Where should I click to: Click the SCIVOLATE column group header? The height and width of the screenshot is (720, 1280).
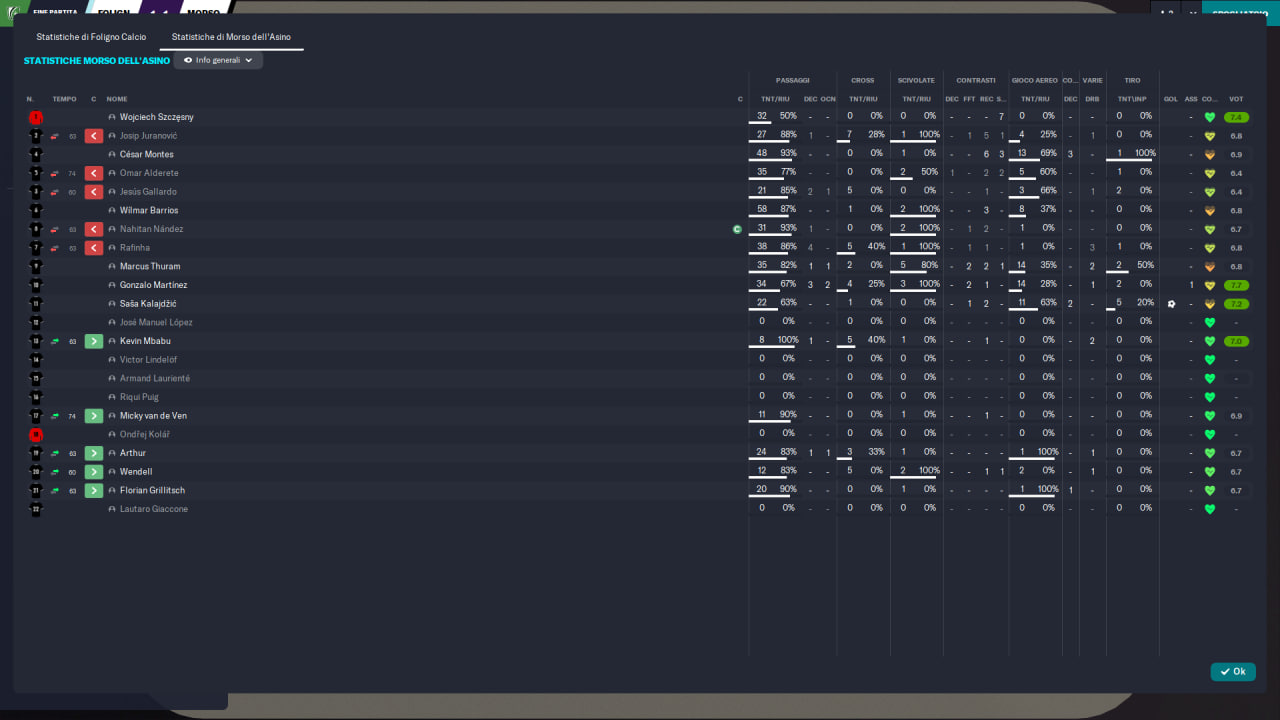pos(916,80)
